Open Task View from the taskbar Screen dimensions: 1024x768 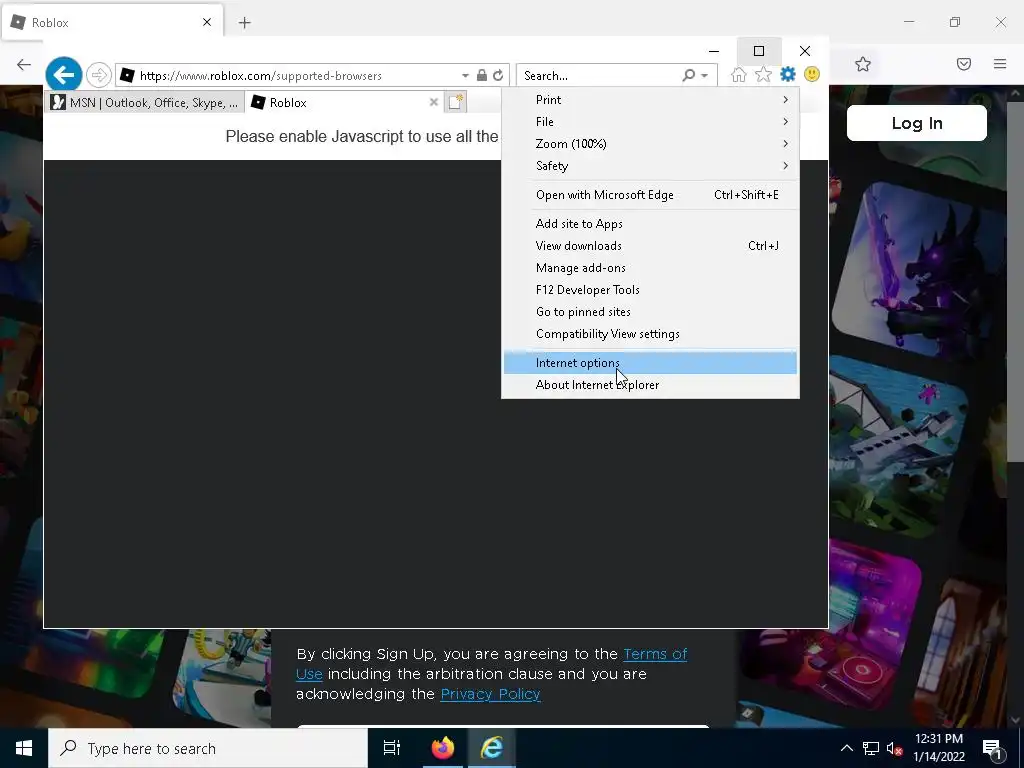pyautogui.click(x=391, y=748)
